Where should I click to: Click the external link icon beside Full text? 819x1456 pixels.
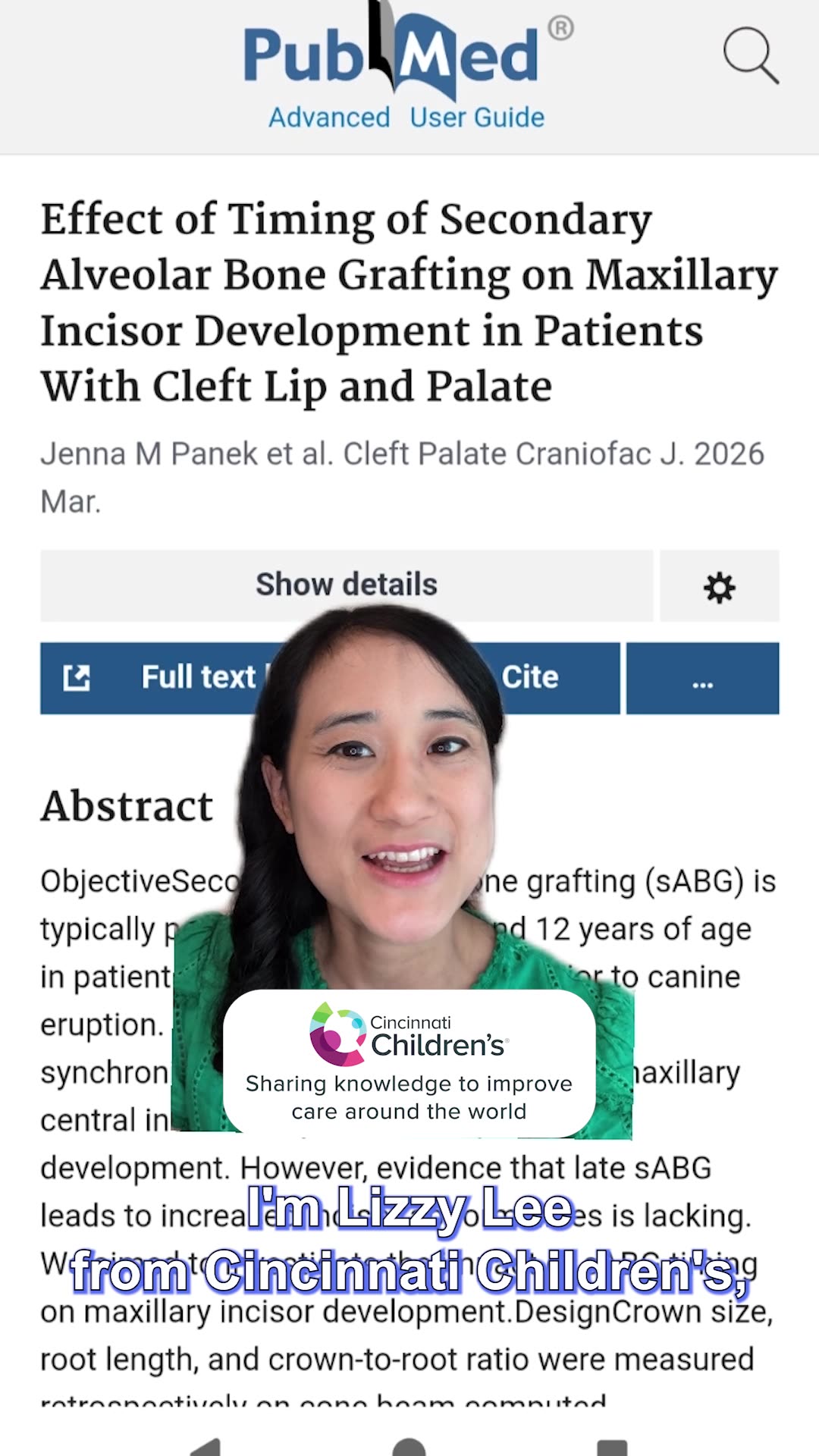[x=77, y=678]
